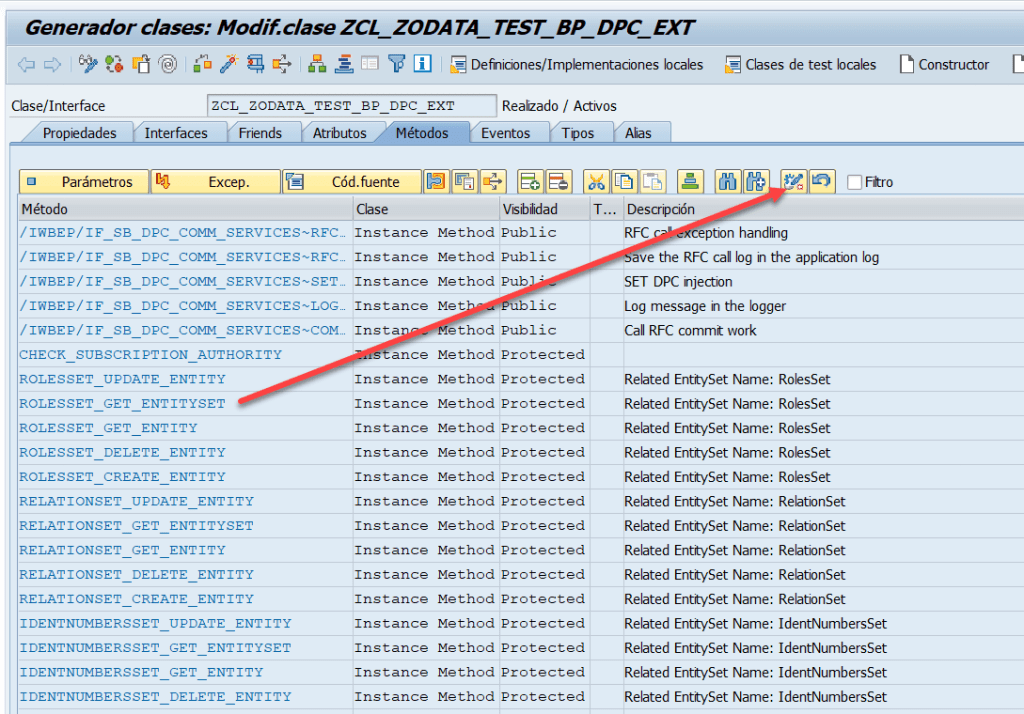Open the Eventos tab
Image resolution: width=1024 pixels, height=714 pixels.
point(505,133)
